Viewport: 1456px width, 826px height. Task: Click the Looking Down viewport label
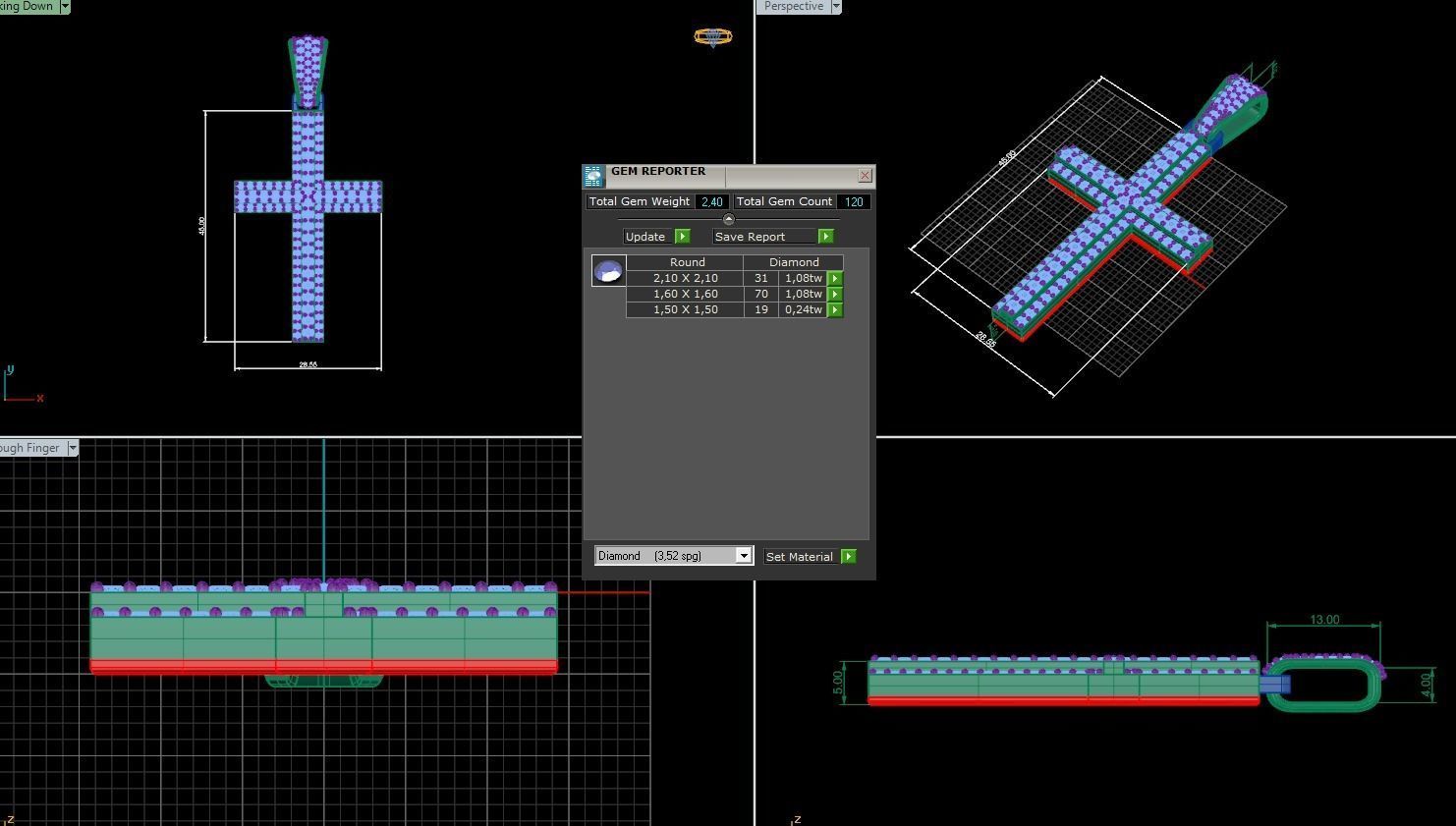point(28,6)
